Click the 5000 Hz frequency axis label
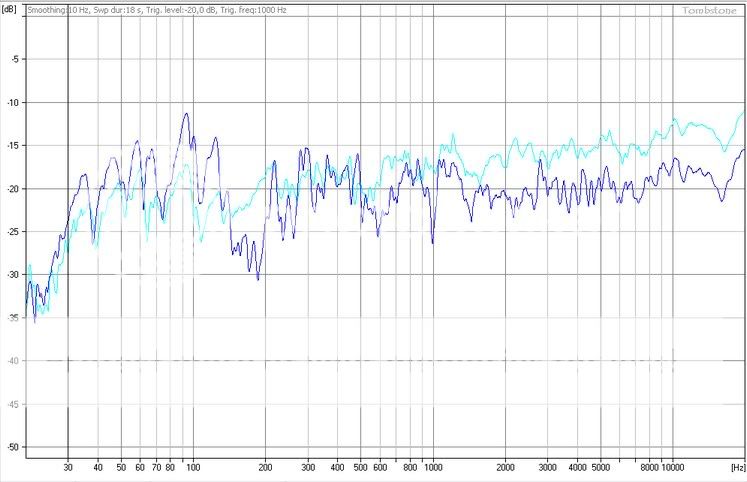This screenshot has width=747, height=482. [601, 467]
